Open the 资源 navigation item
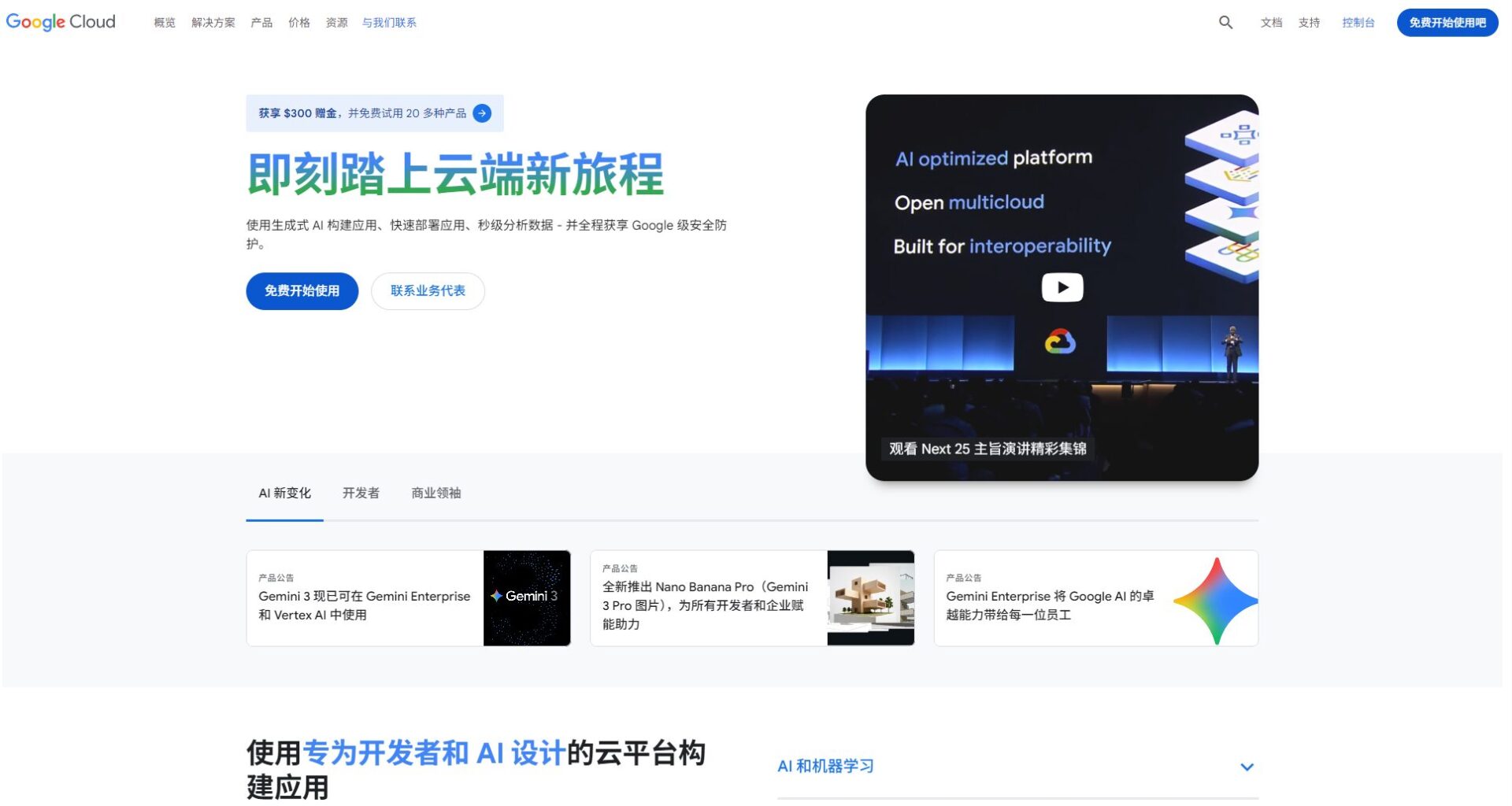The height and width of the screenshot is (806, 1512). click(335, 22)
